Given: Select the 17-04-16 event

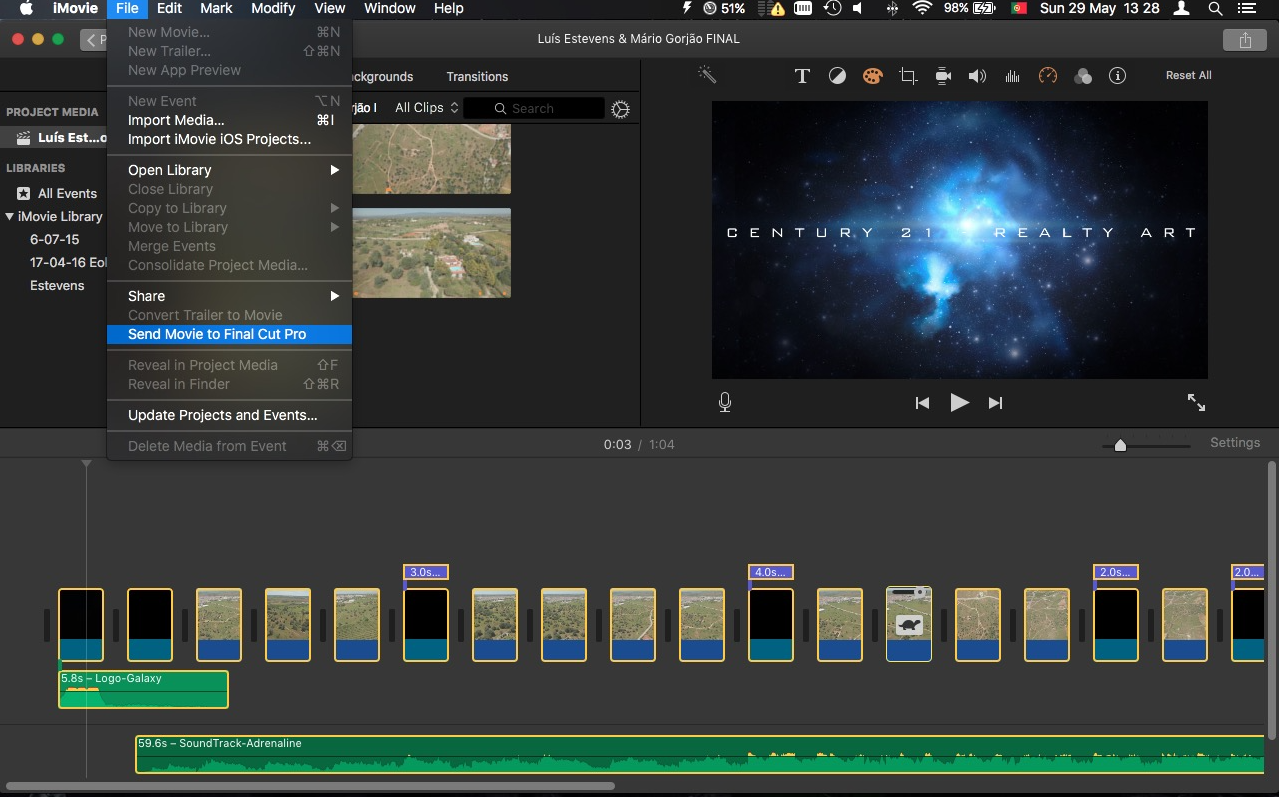Looking at the screenshot, I should (67, 263).
